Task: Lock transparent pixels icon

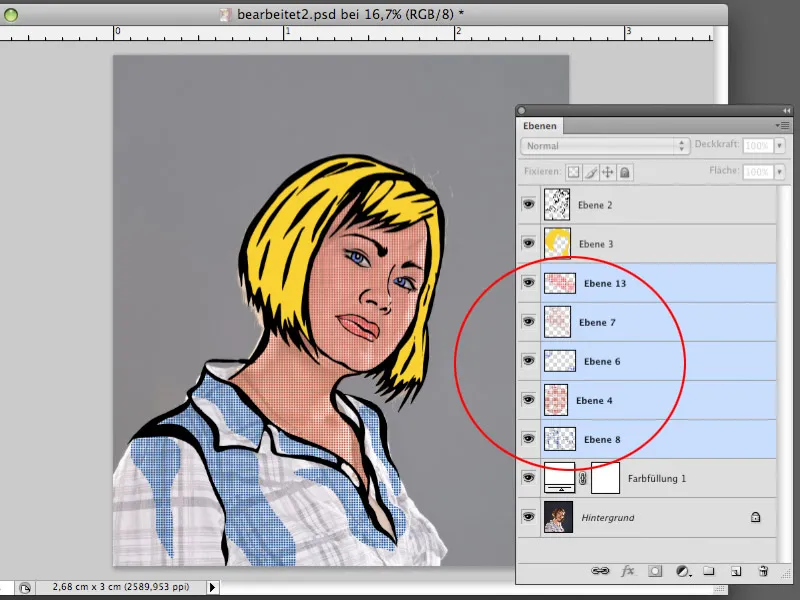Action: [573, 172]
